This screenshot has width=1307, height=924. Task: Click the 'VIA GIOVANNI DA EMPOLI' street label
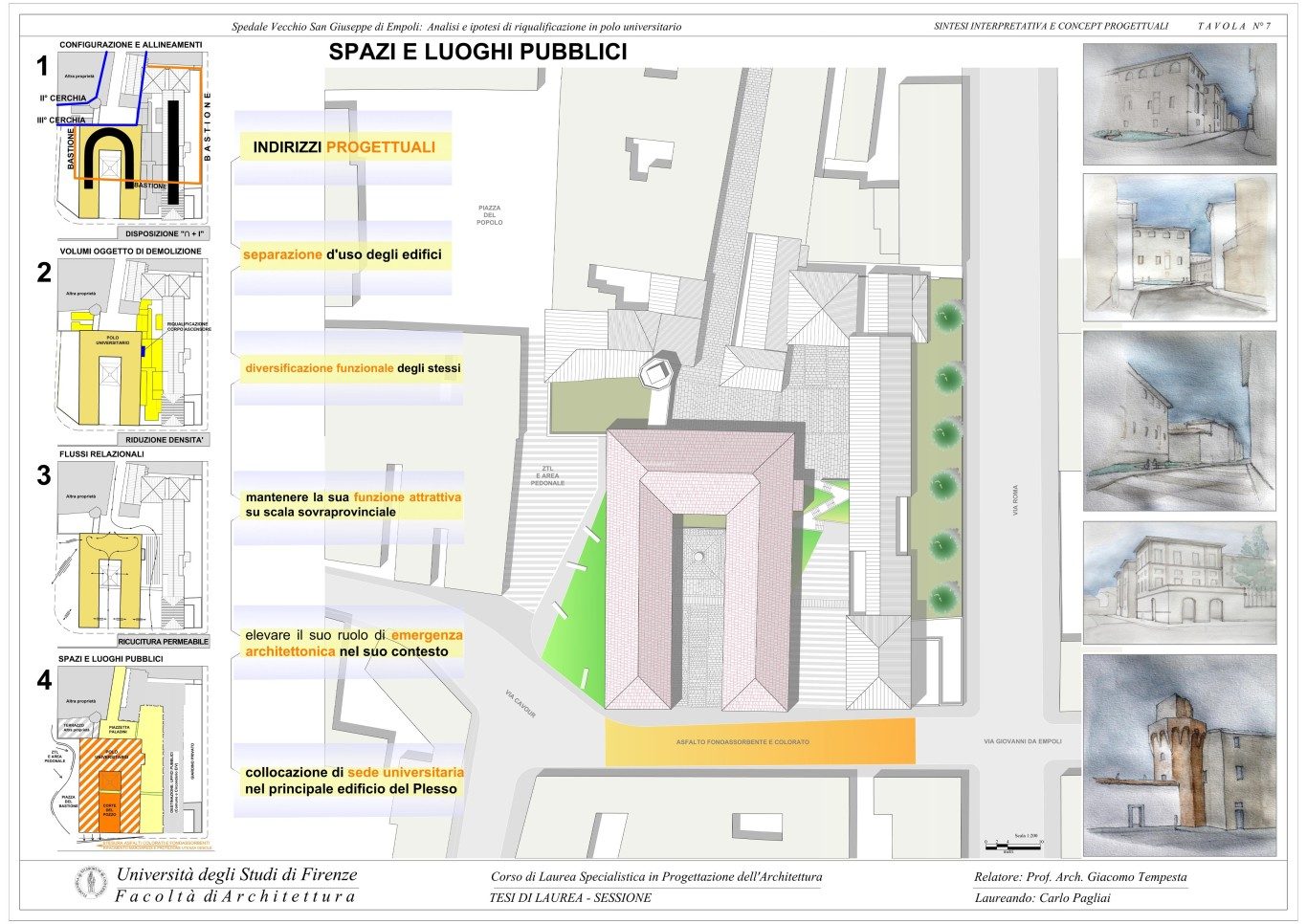[x=1022, y=741]
